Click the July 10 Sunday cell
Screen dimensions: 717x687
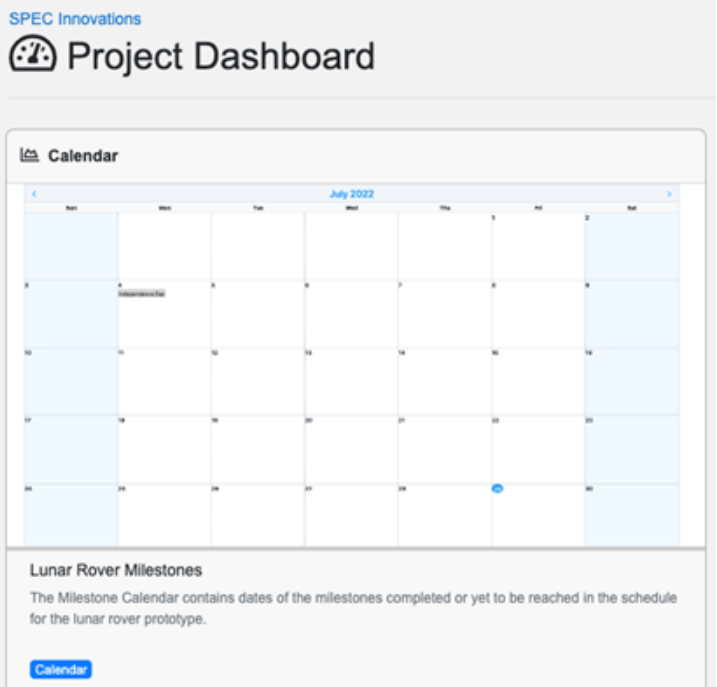(x=71, y=383)
